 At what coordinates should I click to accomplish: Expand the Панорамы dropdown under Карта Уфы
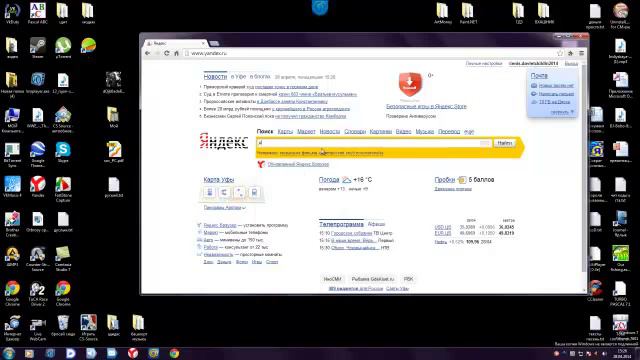(x=224, y=207)
